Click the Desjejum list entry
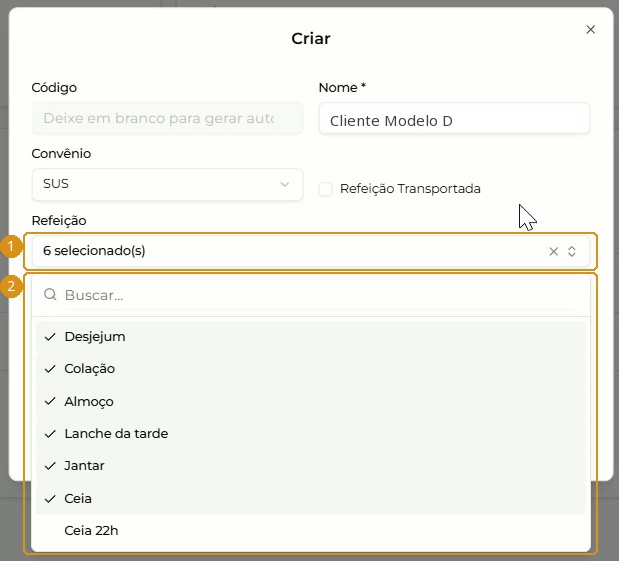 [x=311, y=337]
